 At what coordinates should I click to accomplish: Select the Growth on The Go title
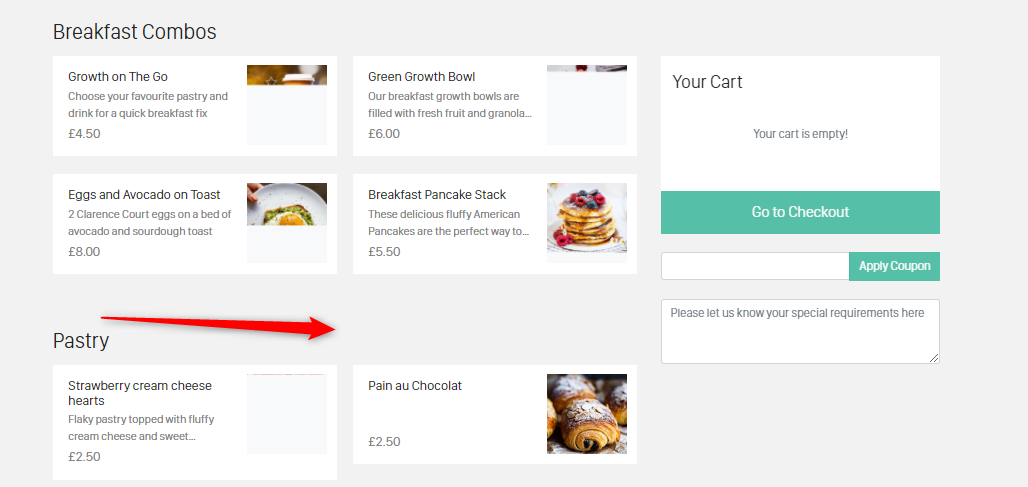(118, 77)
